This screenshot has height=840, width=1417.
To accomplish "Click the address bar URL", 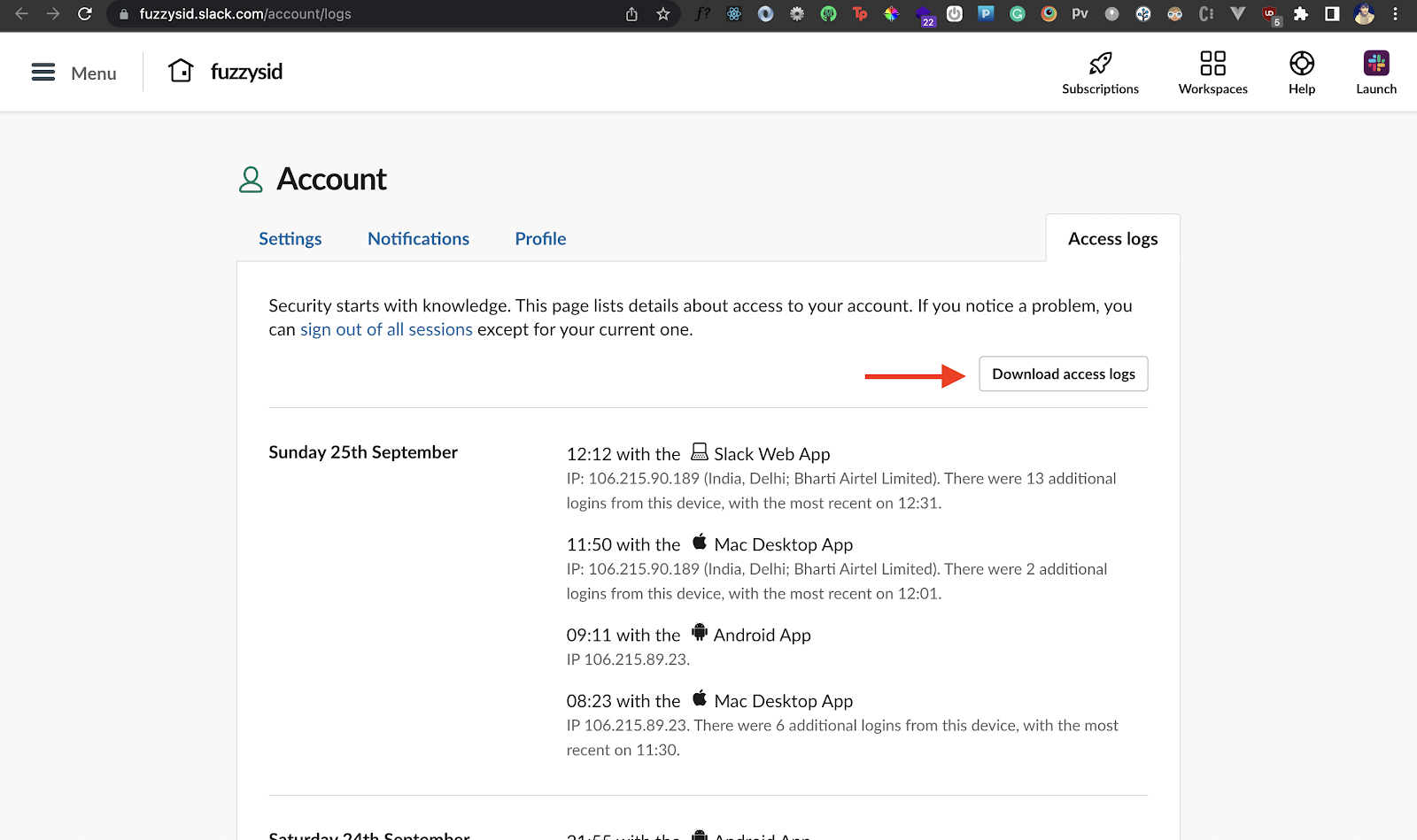I will point(245,14).
